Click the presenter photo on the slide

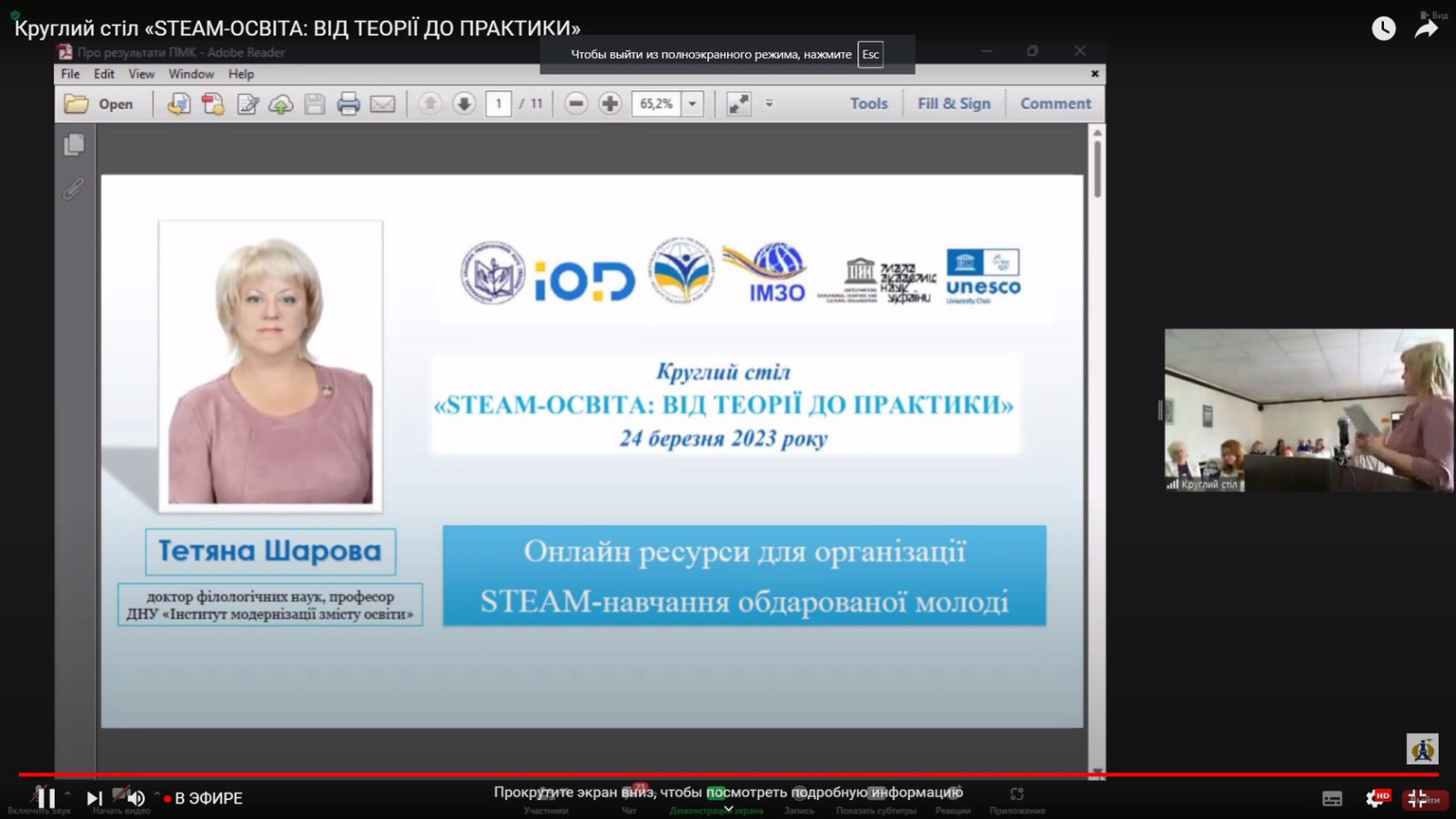point(270,366)
